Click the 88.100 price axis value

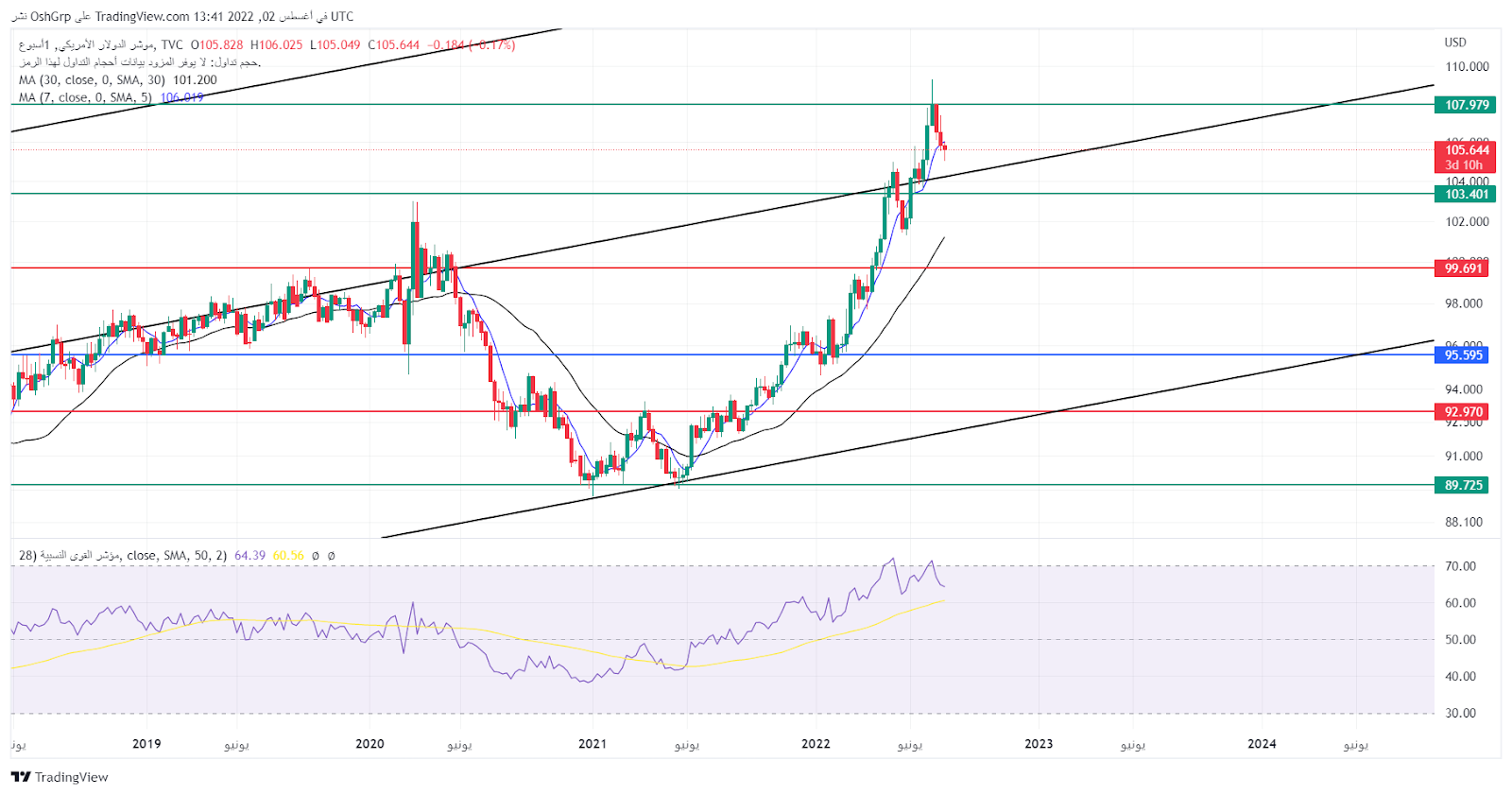(1464, 522)
